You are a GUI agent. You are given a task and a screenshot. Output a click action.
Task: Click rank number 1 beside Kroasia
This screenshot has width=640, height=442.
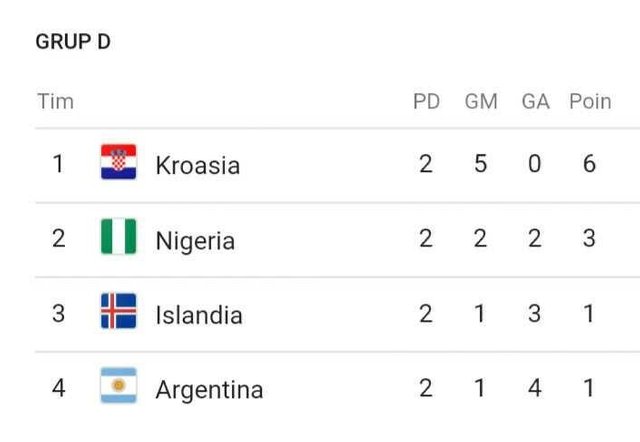tap(58, 164)
